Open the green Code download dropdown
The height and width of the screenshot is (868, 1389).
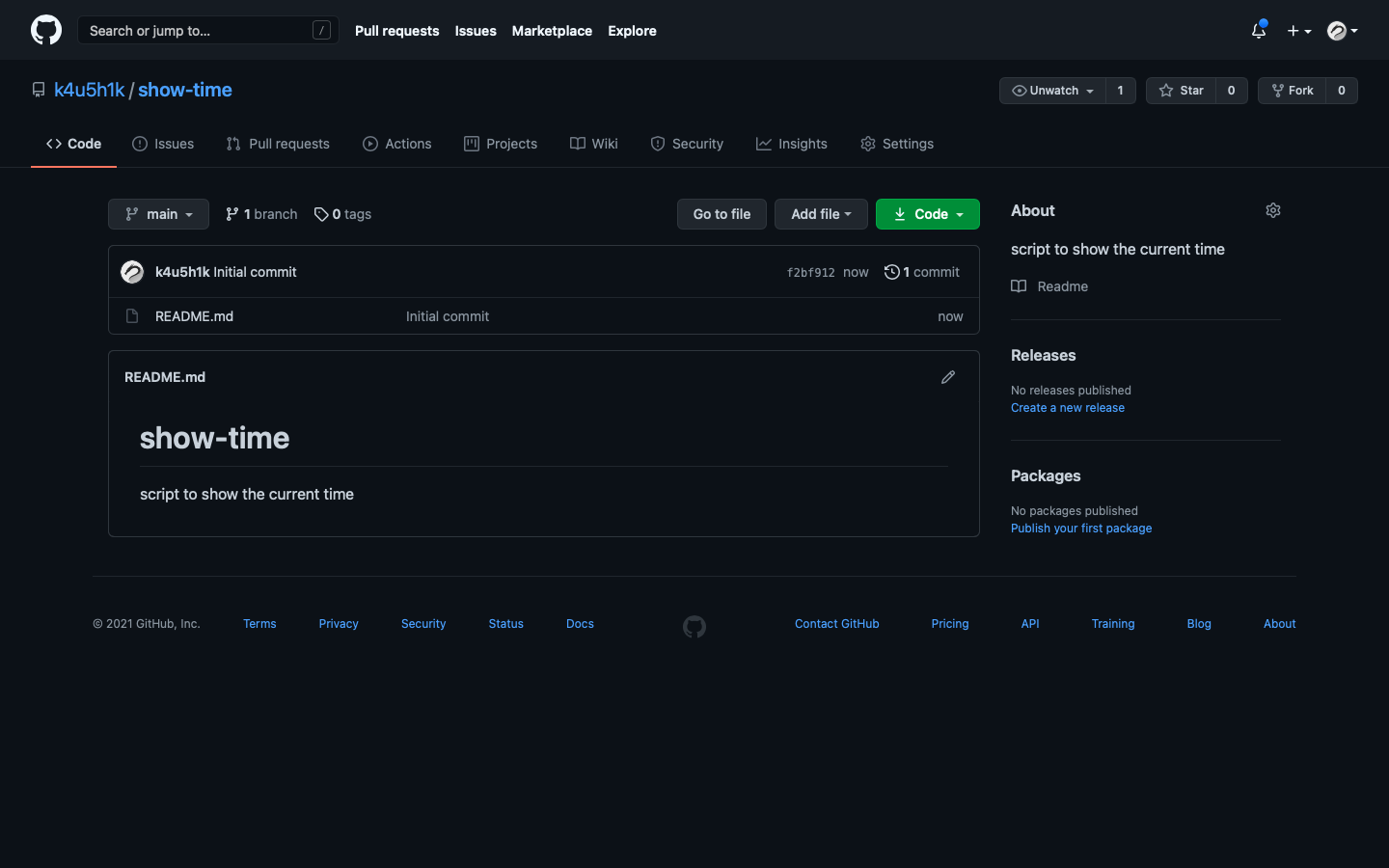(x=928, y=214)
